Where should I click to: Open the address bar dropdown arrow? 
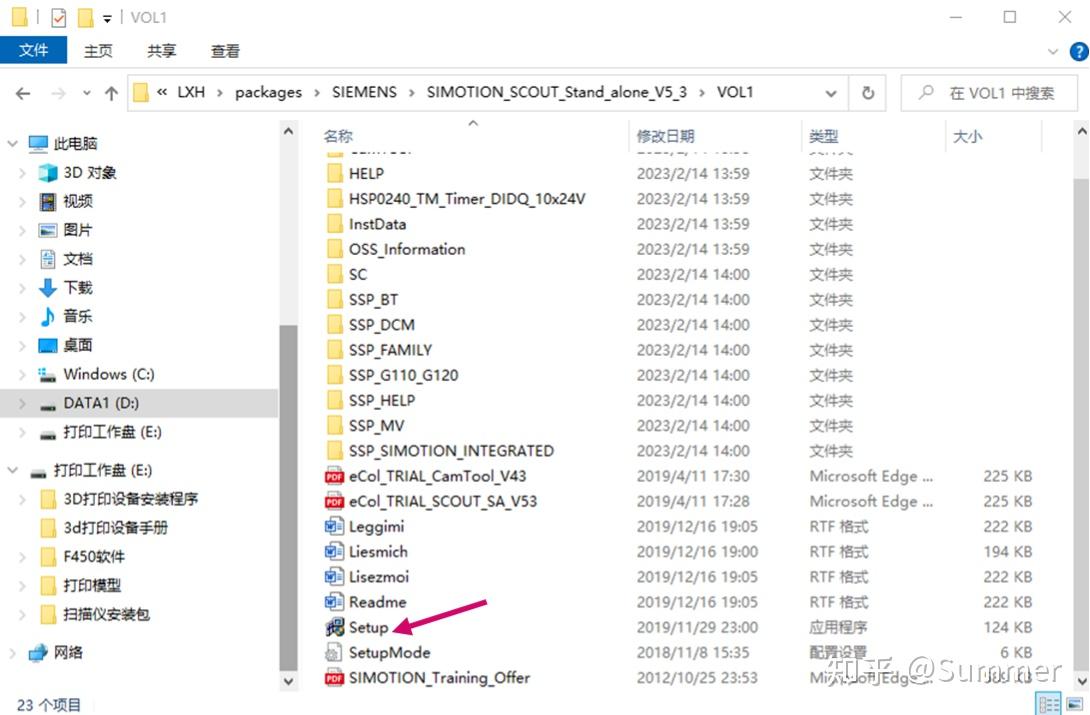(x=831, y=92)
